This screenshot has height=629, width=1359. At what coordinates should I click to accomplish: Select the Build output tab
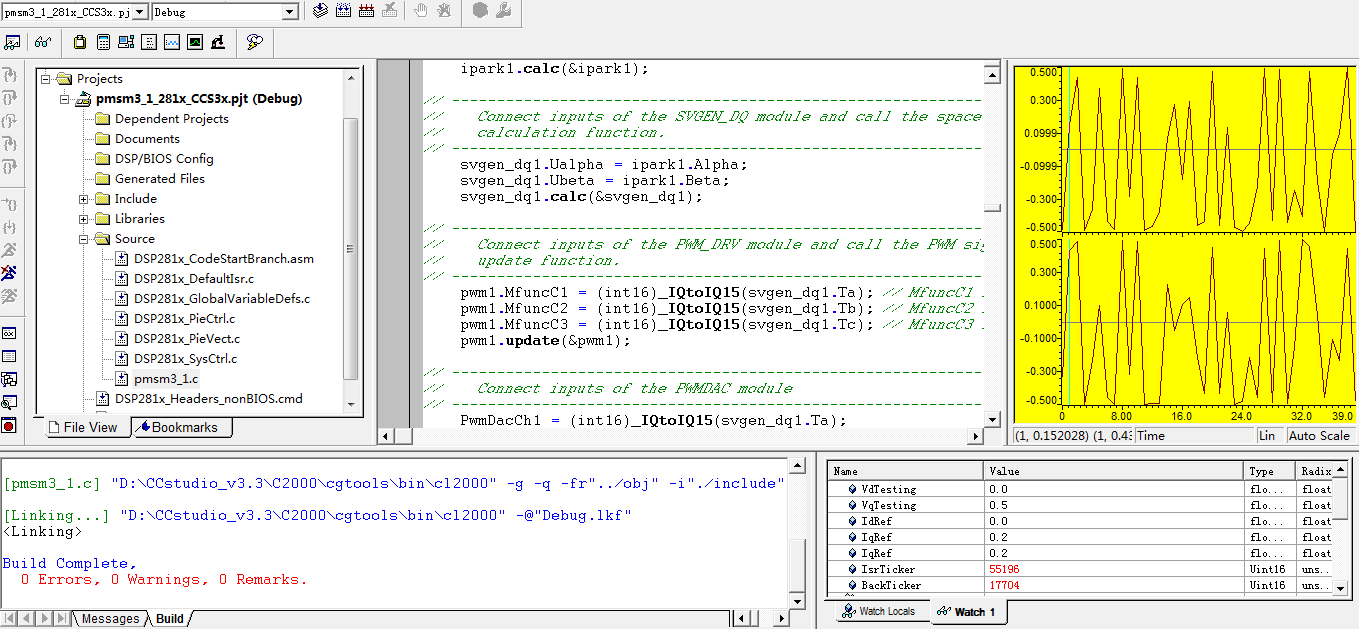(x=169, y=618)
